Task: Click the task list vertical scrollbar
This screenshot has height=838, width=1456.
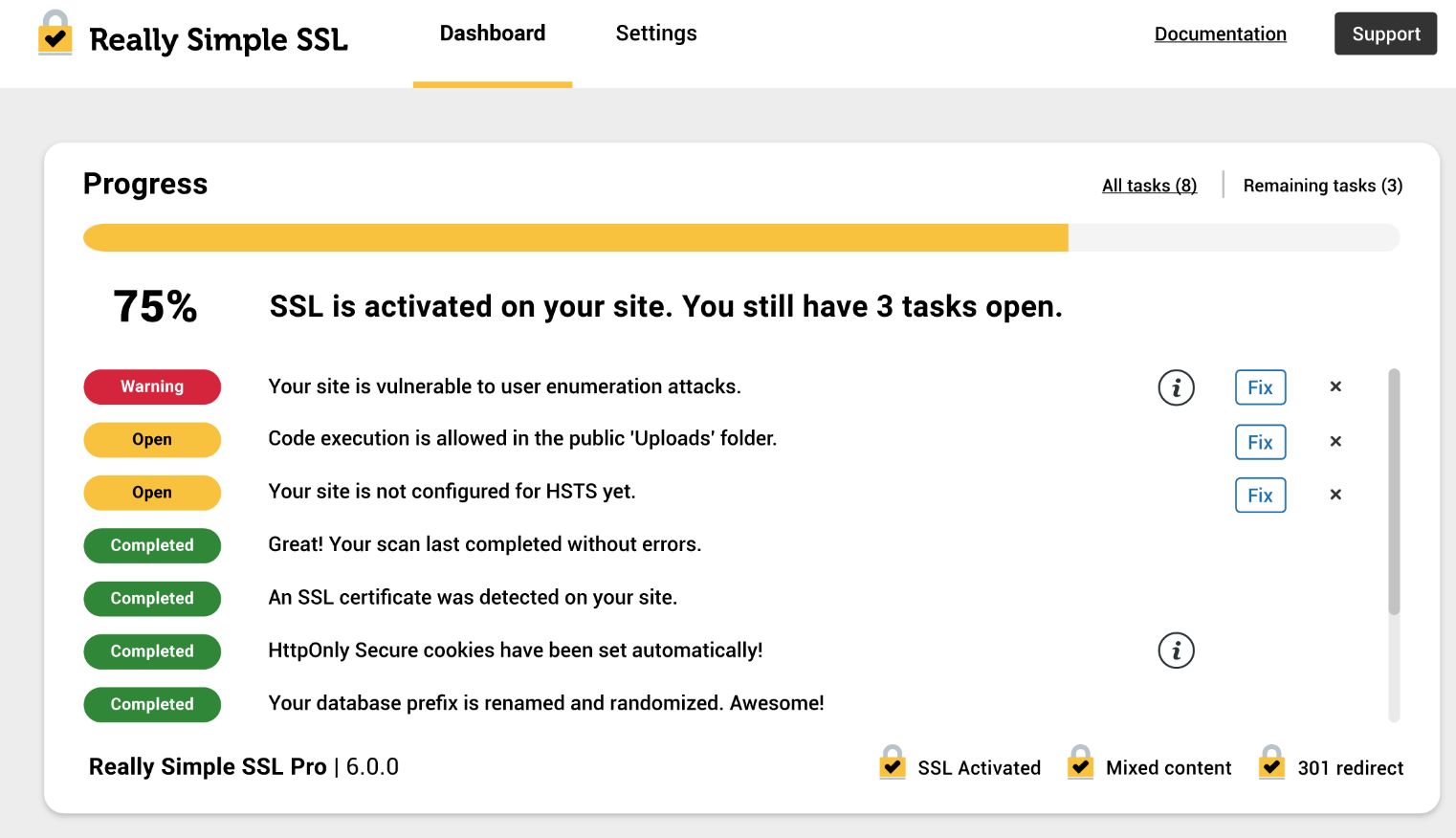Action: (x=1394, y=491)
